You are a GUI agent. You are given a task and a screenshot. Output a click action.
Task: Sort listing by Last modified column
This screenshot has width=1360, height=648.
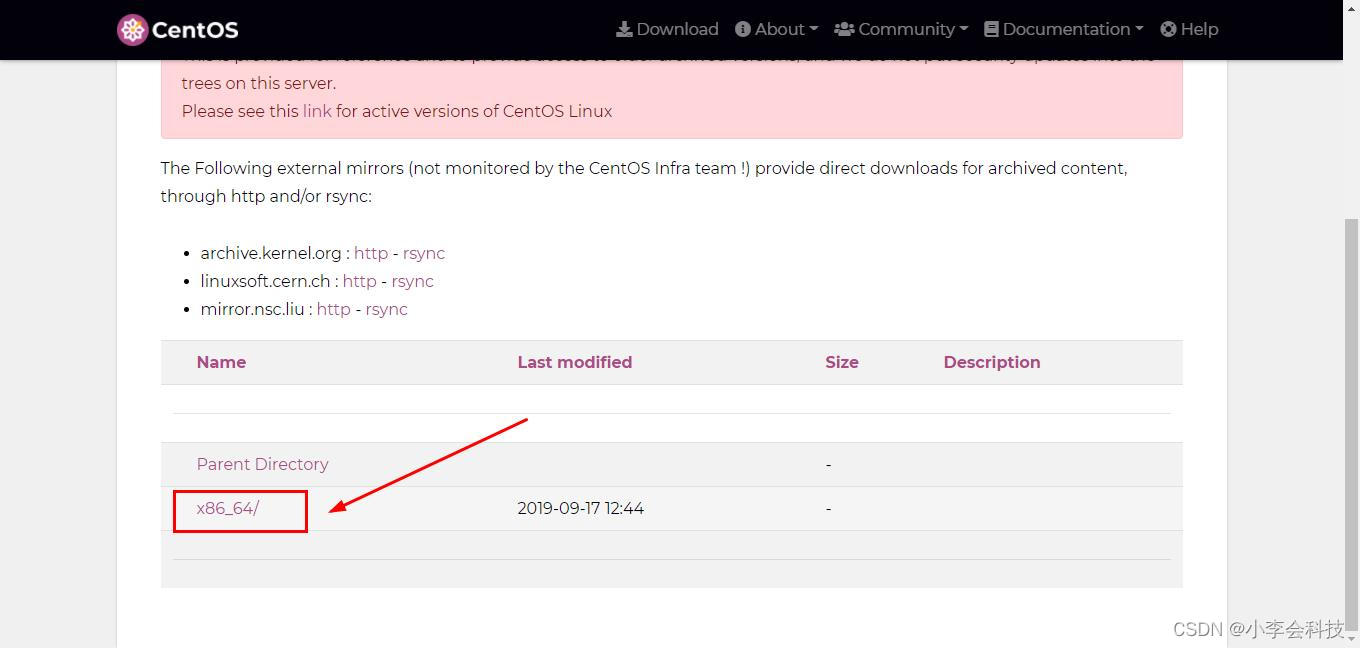pyautogui.click(x=575, y=362)
